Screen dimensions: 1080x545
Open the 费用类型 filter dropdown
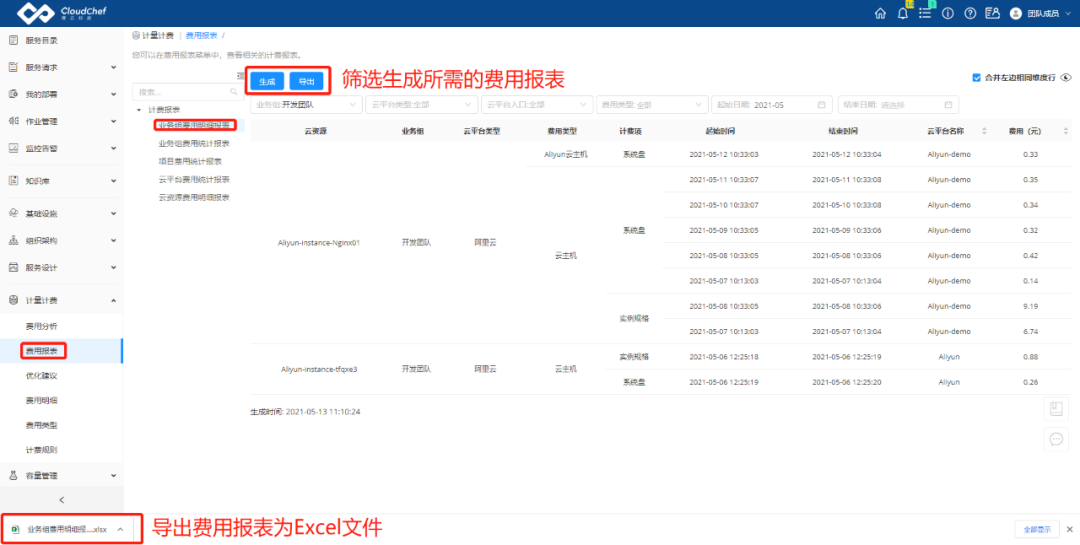coord(652,105)
